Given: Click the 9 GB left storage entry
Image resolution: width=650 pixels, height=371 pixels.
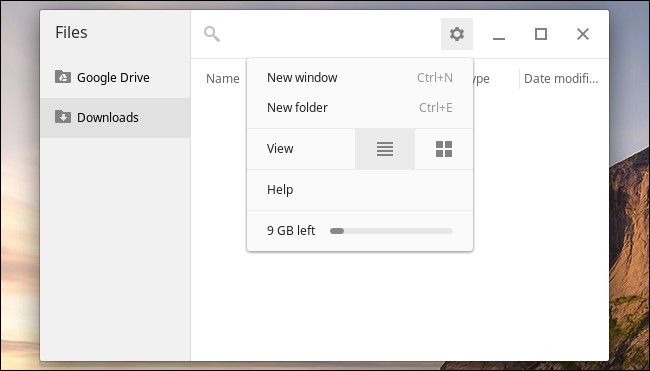Looking at the screenshot, I should point(360,230).
